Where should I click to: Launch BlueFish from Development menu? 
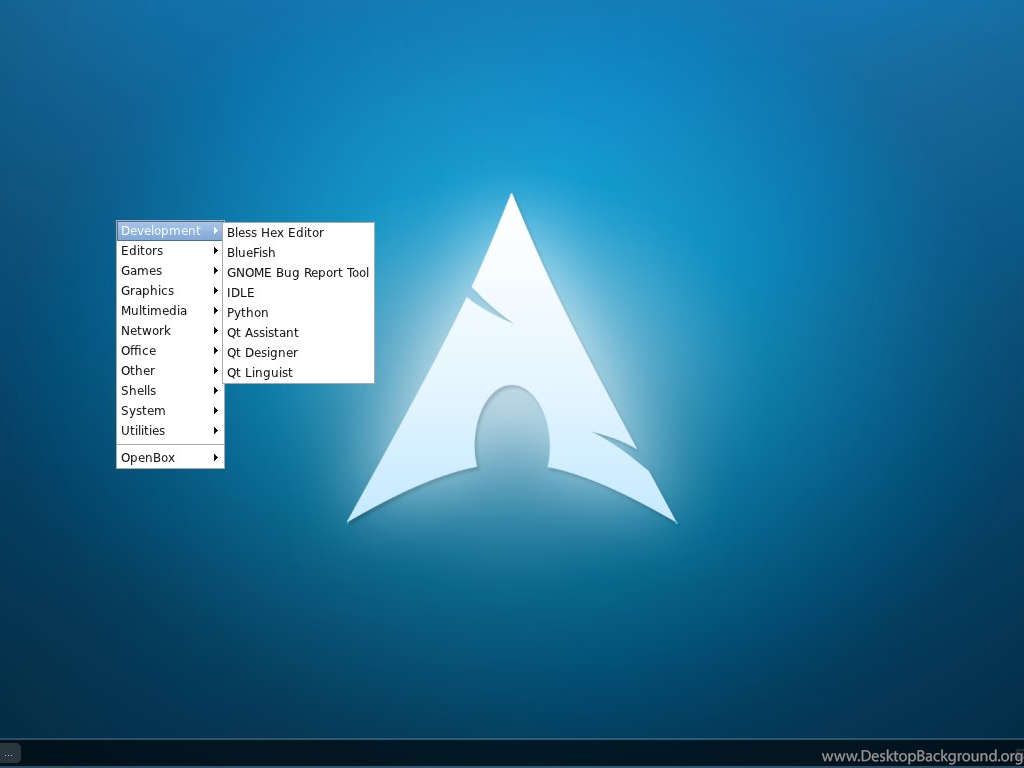tap(298, 253)
